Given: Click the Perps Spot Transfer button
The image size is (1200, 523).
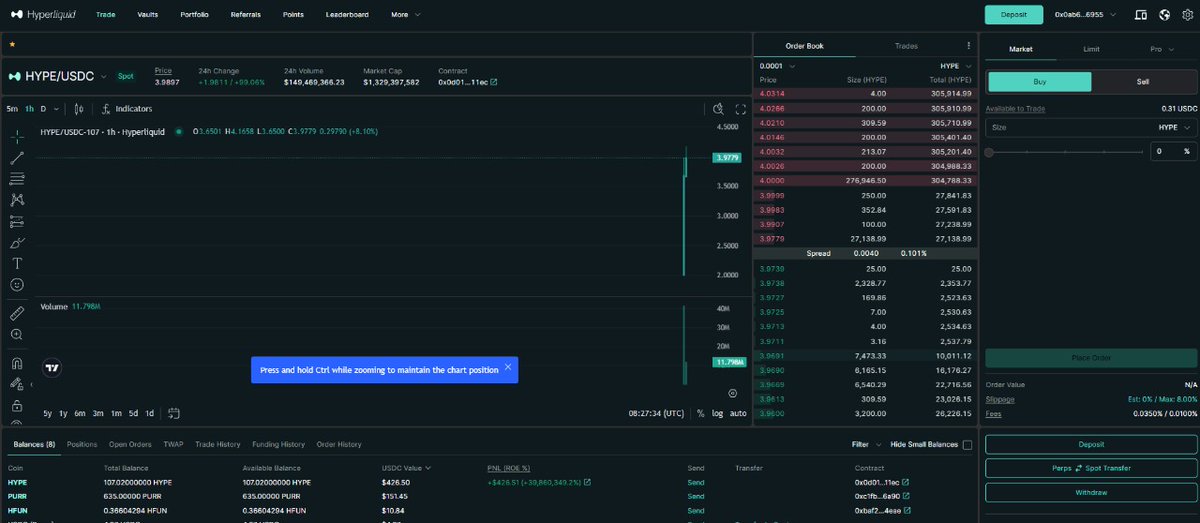Looking at the screenshot, I should [x=1090, y=468].
